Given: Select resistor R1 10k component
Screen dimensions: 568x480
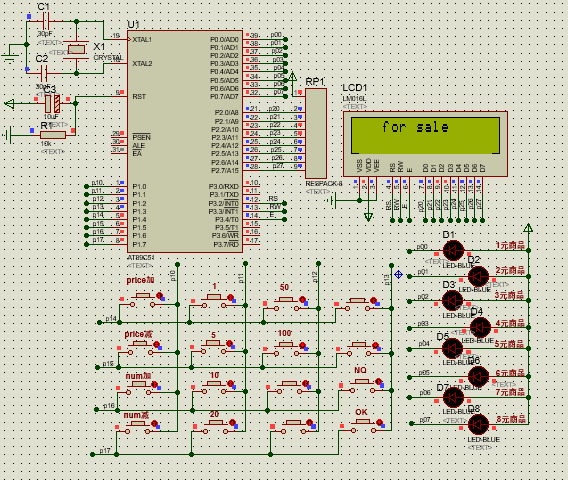Looking at the screenshot, I should coord(53,135).
